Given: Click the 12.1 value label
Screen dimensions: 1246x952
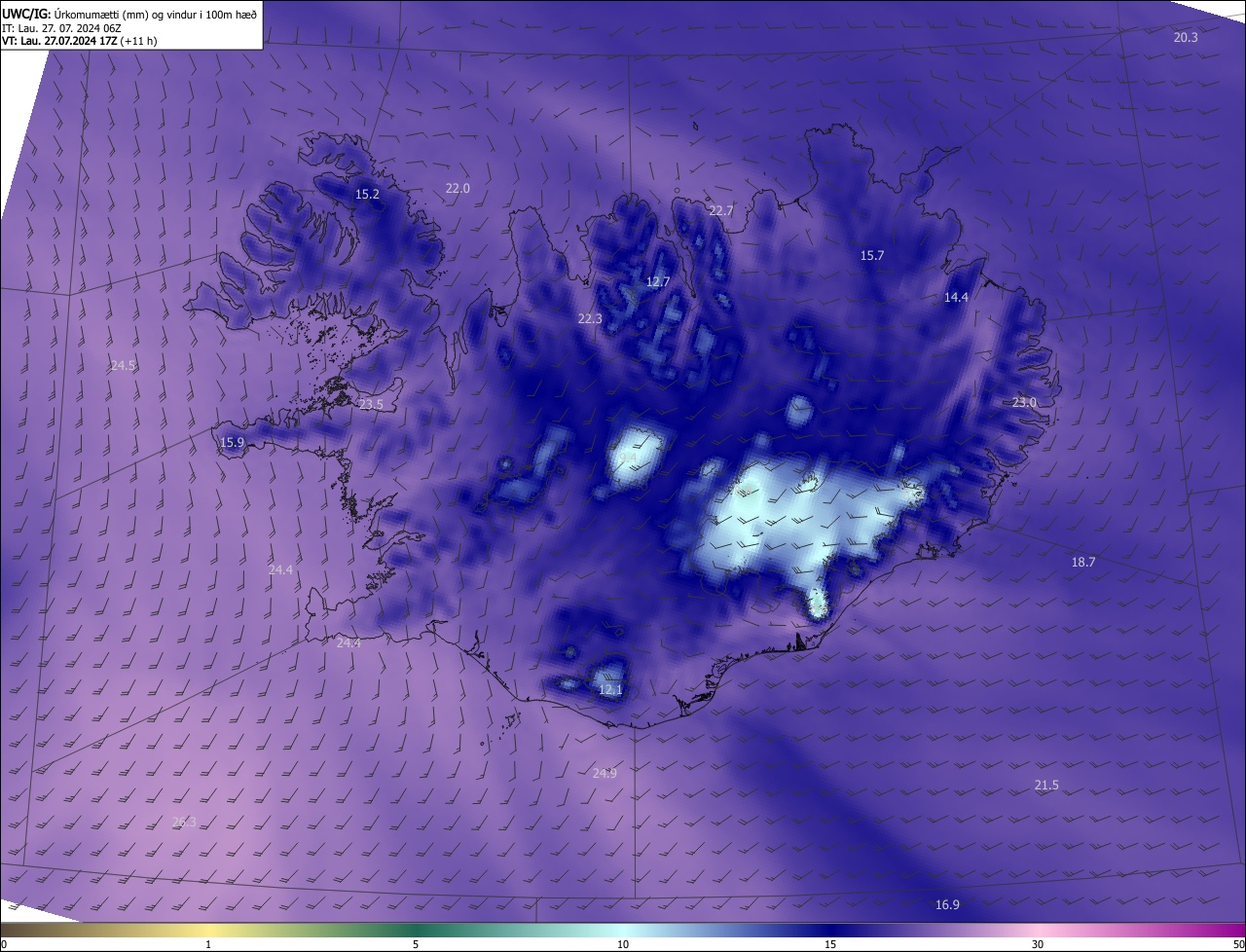Looking at the screenshot, I should [x=610, y=690].
